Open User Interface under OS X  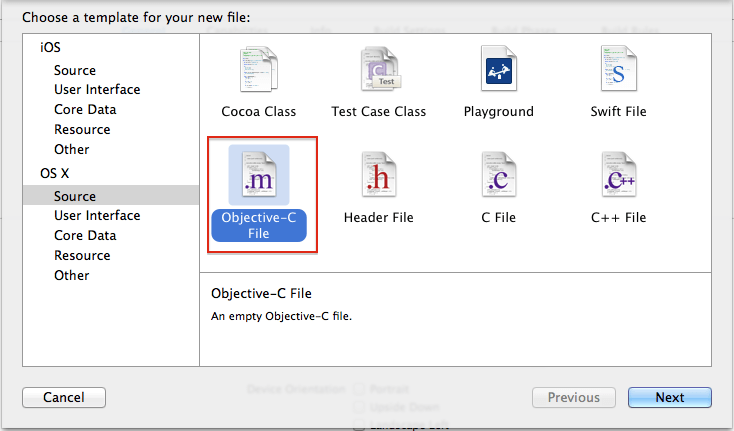(x=97, y=216)
